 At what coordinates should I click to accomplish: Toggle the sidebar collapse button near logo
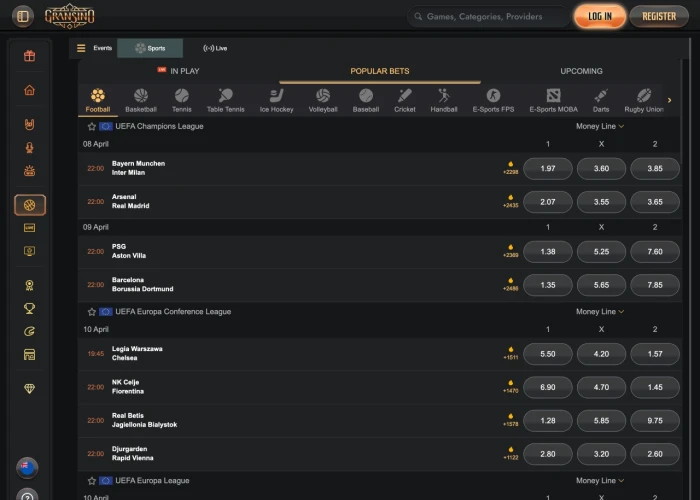point(23,17)
